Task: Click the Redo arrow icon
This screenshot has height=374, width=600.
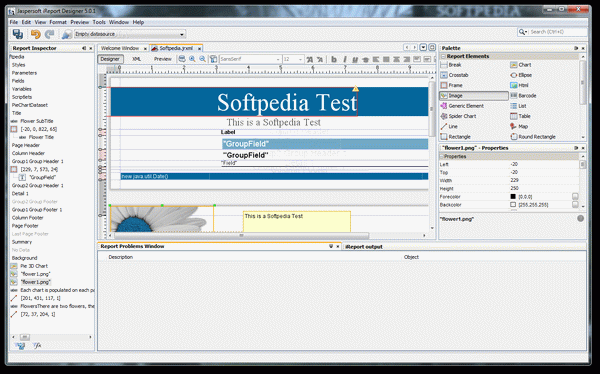Action: tap(49, 34)
